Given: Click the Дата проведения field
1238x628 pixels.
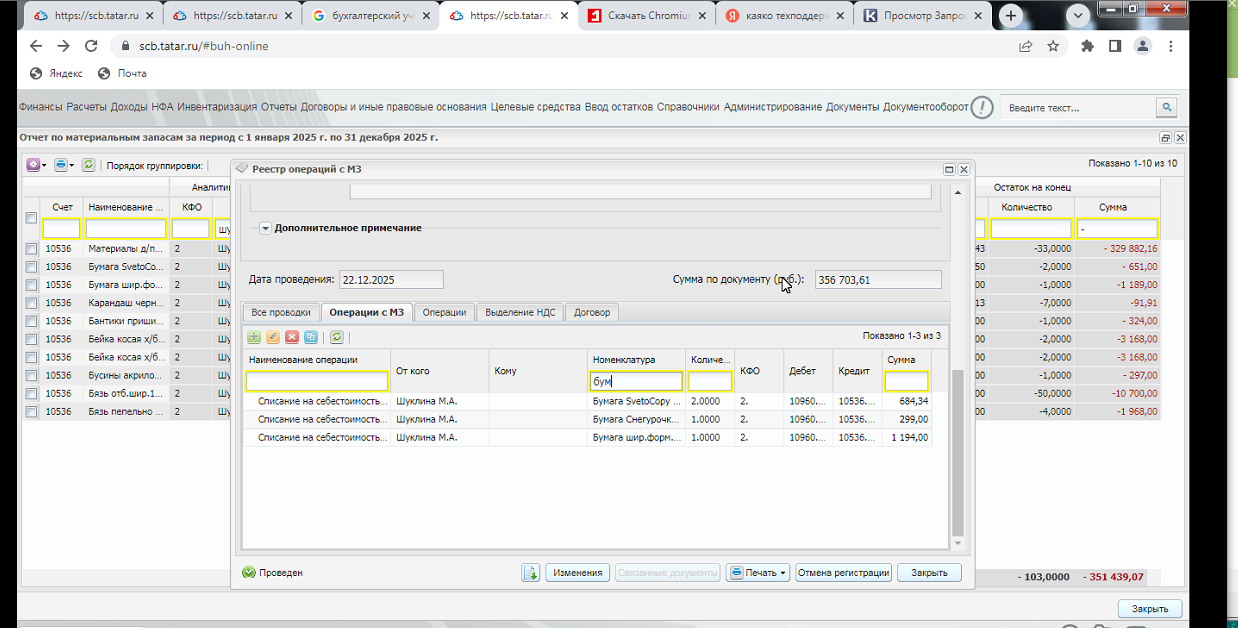Looking at the screenshot, I should pos(391,280).
